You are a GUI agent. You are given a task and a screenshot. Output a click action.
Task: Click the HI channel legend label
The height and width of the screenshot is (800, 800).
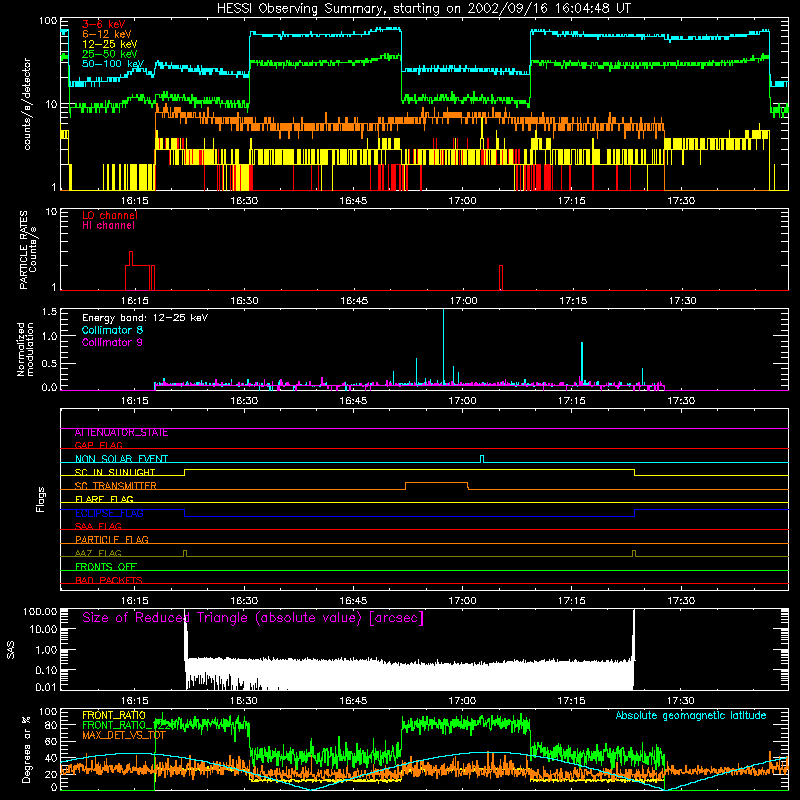tap(108, 226)
